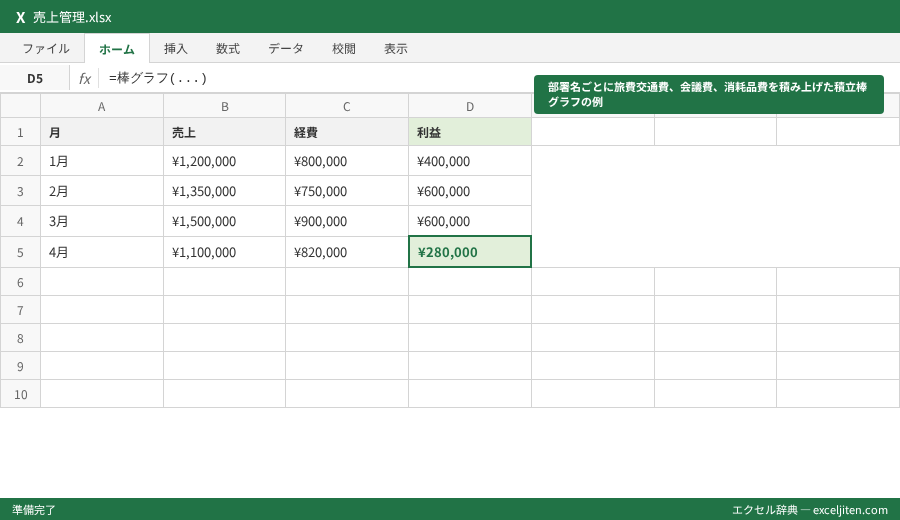Click the cell with ¥400,000
This screenshot has height=520, width=900.
[x=470, y=161]
